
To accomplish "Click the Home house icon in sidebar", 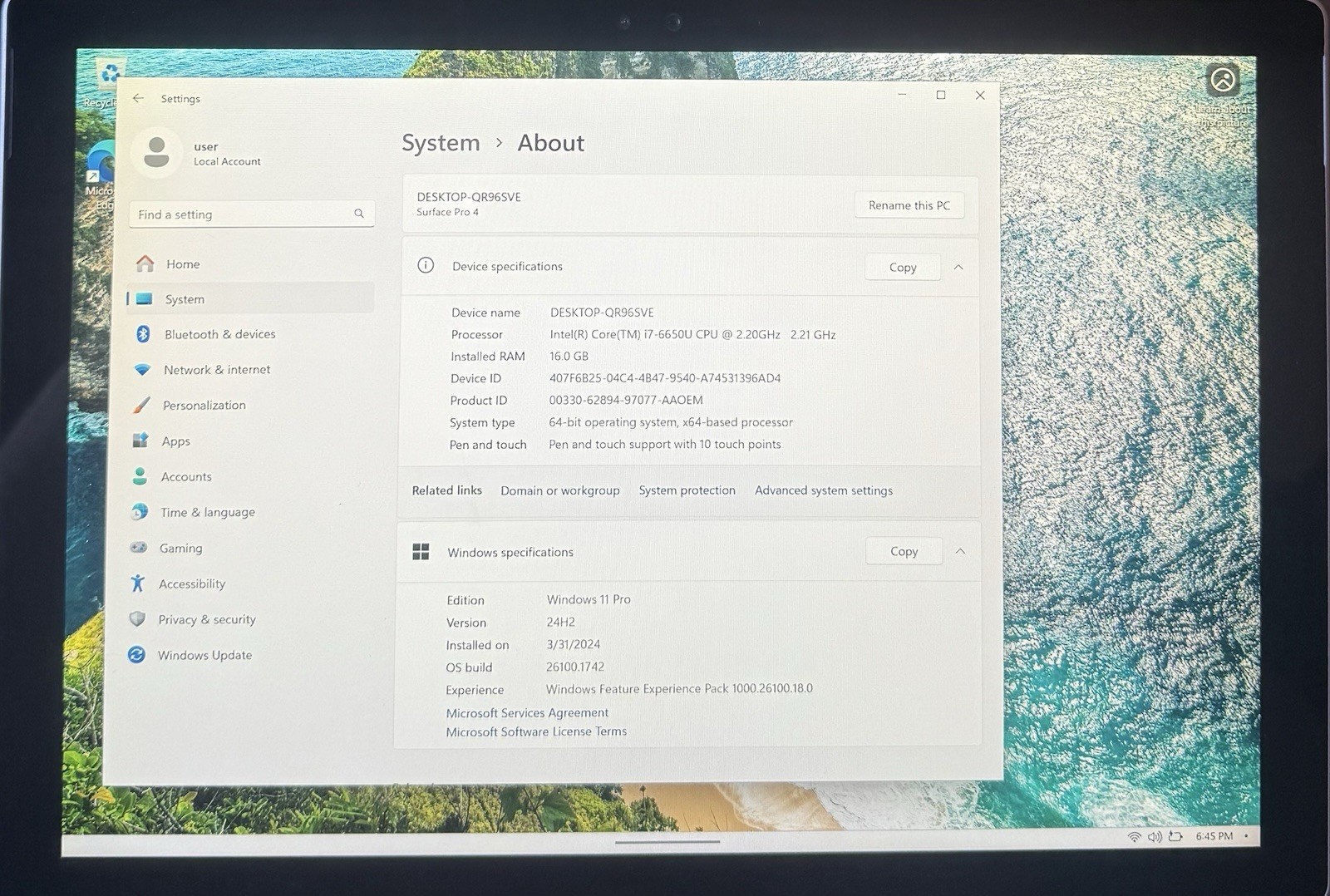I will coord(145,263).
